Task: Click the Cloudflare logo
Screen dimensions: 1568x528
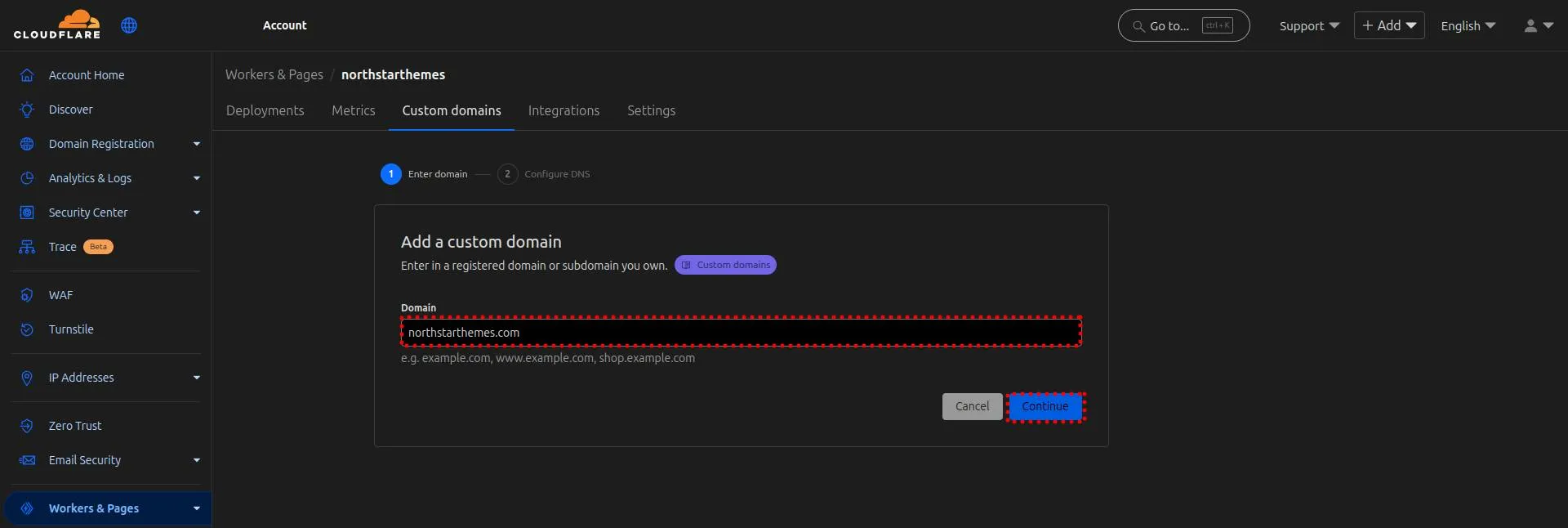Action: [x=57, y=25]
